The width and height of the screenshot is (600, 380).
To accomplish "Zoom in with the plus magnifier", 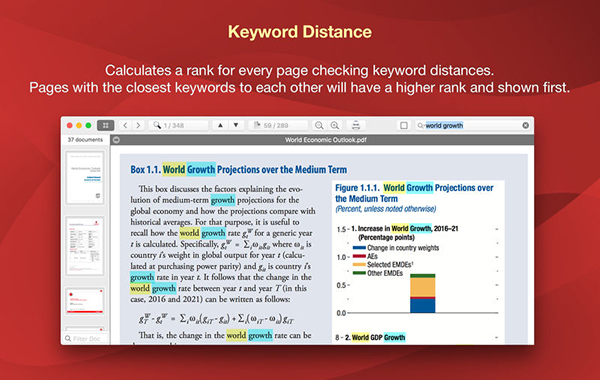I will pyautogui.click(x=335, y=125).
